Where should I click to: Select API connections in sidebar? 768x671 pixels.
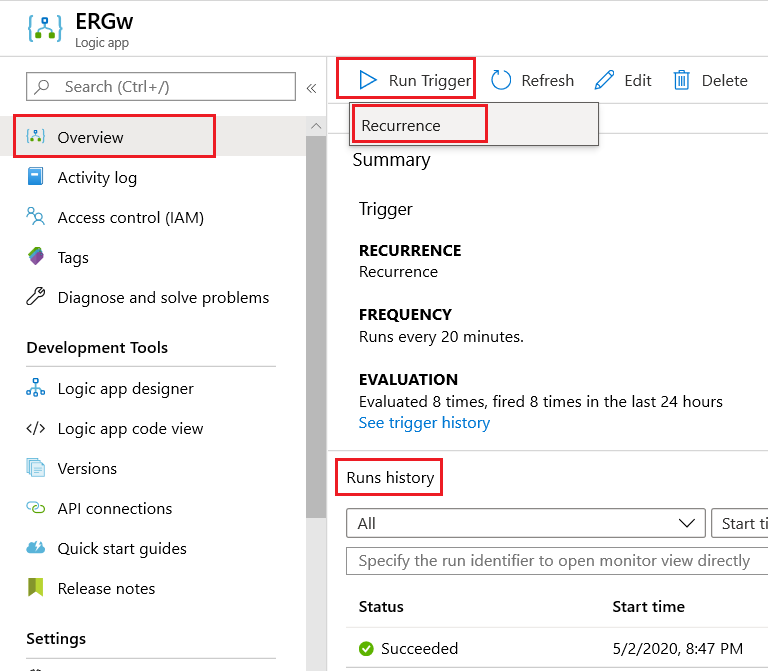tap(114, 508)
